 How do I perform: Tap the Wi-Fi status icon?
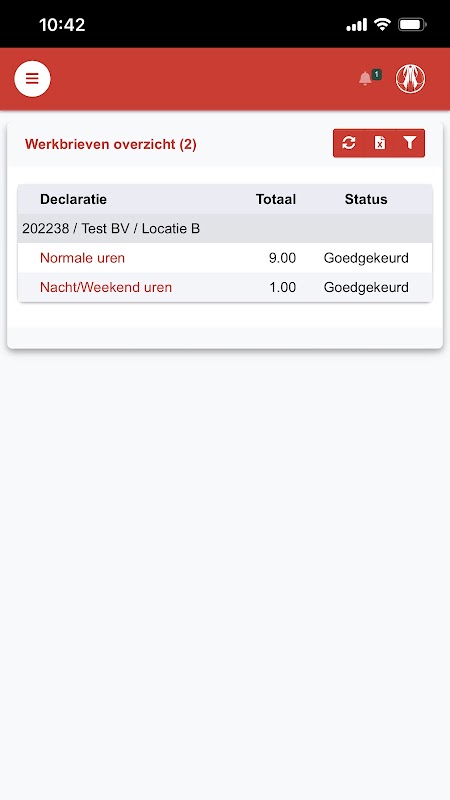coord(382,24)
